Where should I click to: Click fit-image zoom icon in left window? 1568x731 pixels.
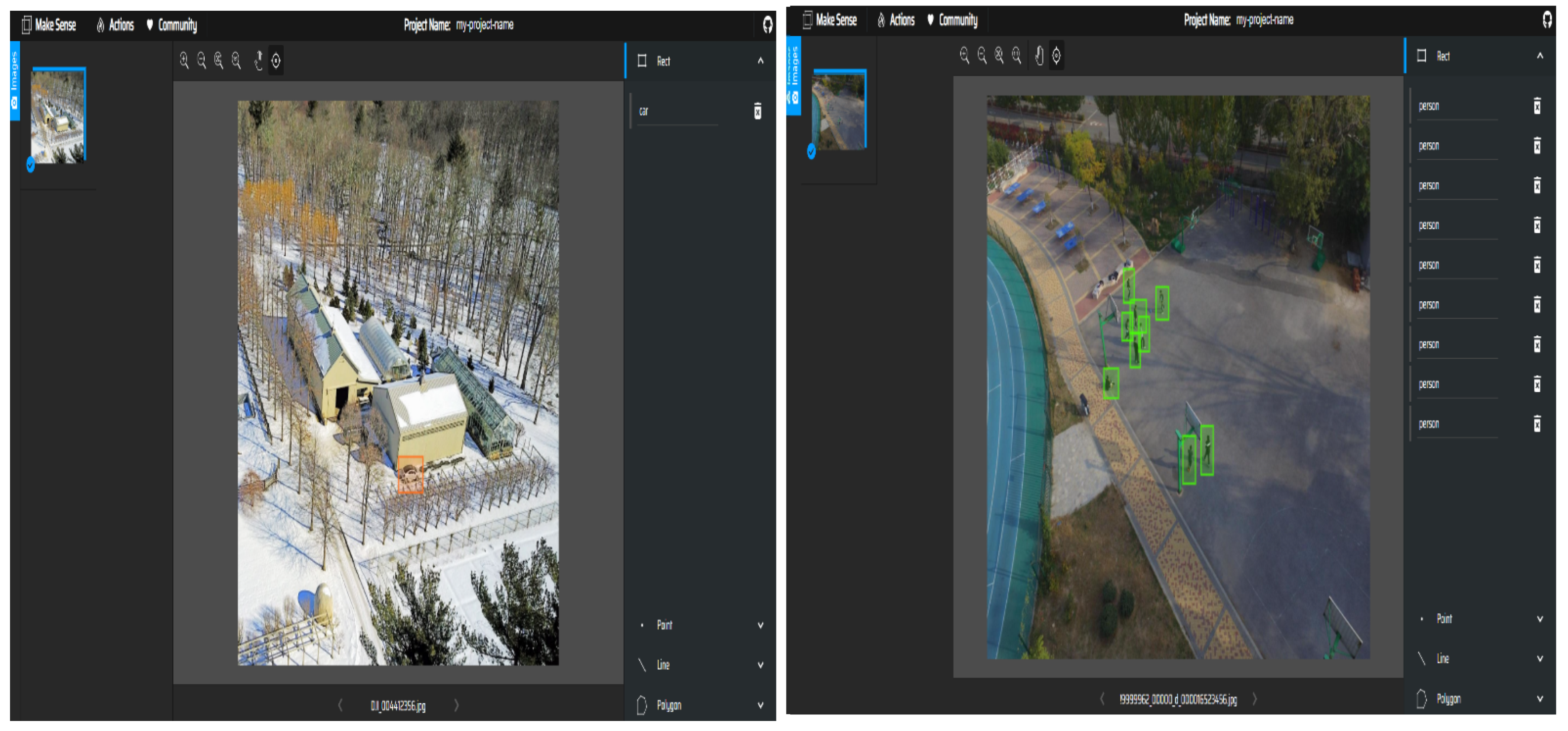tap(219, 60)
